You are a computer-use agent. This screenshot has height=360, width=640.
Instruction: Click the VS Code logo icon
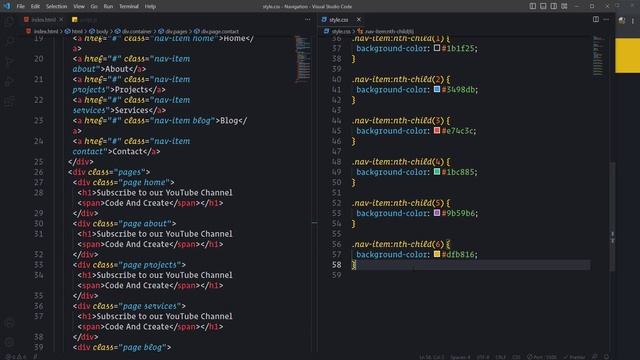(x=7, y=6)
